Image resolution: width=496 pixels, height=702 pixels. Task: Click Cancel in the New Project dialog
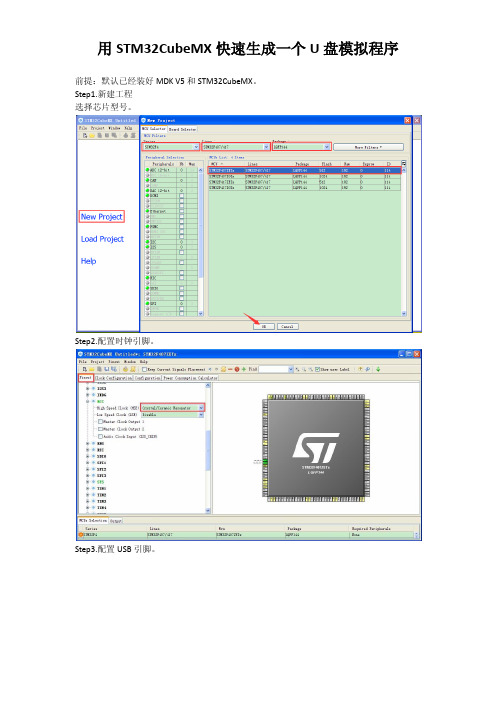tap(287, 326)
